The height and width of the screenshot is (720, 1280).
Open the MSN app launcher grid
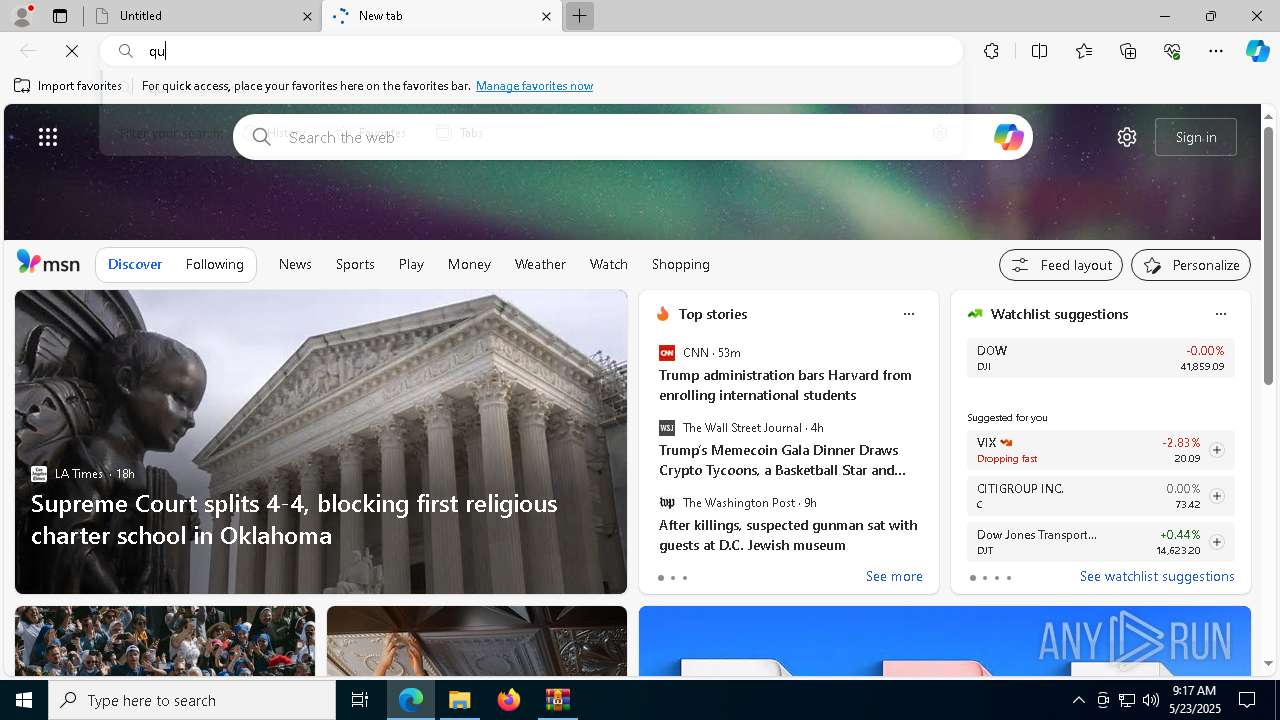click(48, 137)
